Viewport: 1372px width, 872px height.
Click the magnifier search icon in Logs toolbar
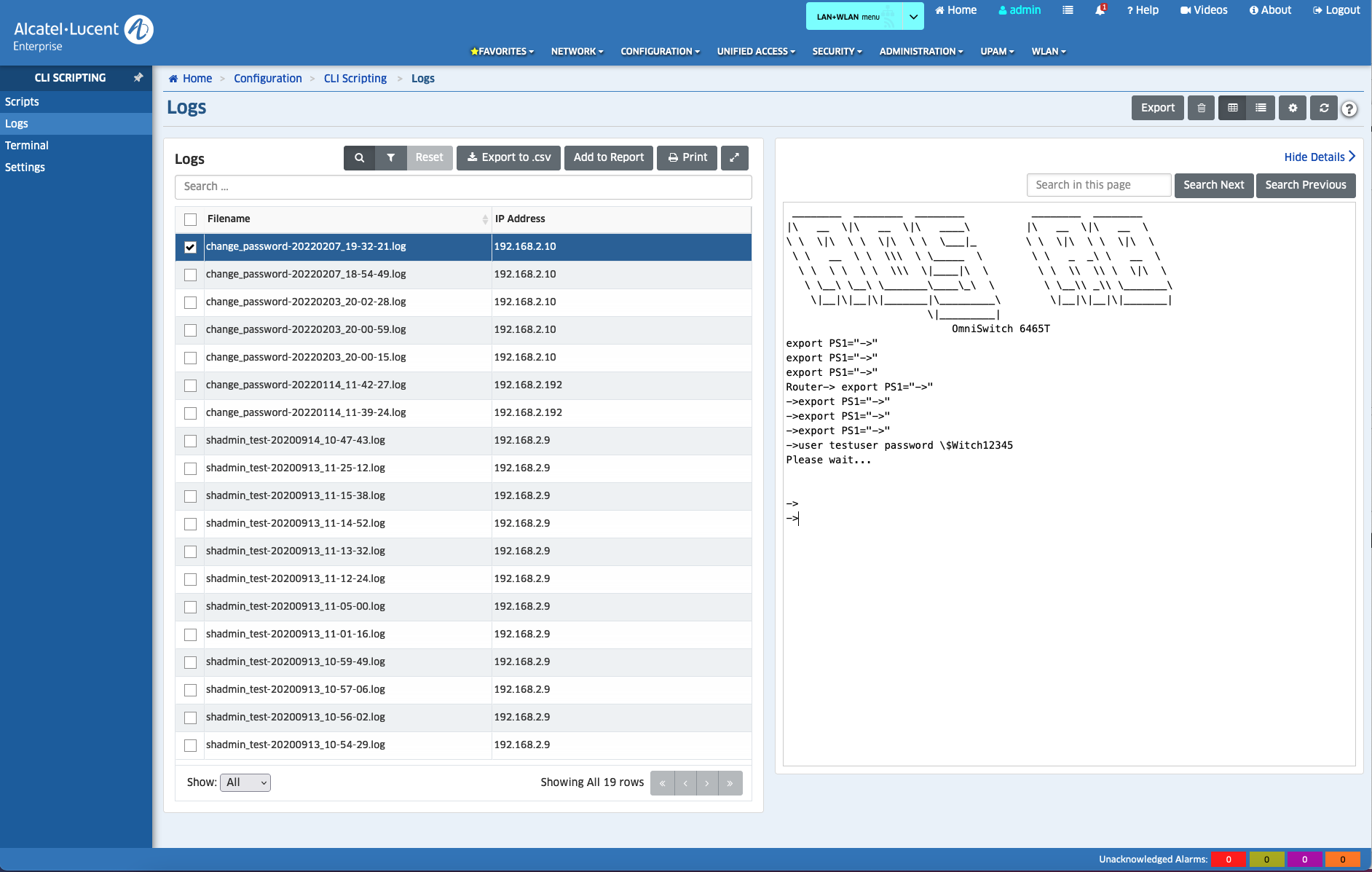(359, 157)
